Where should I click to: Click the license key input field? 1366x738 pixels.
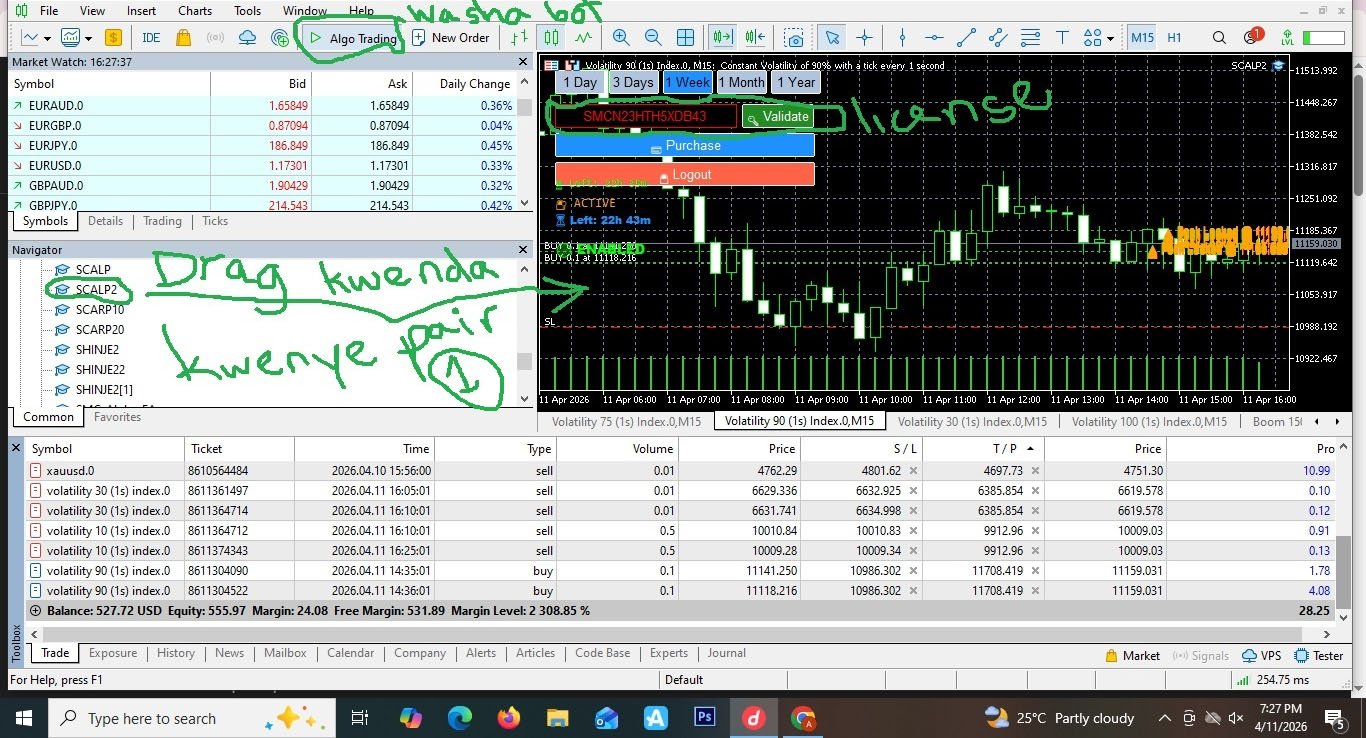(645, 116)
